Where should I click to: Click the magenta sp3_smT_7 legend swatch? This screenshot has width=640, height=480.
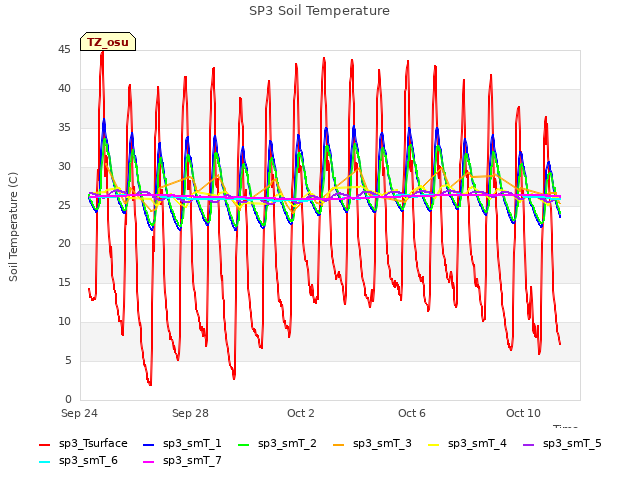click(149, 462)
